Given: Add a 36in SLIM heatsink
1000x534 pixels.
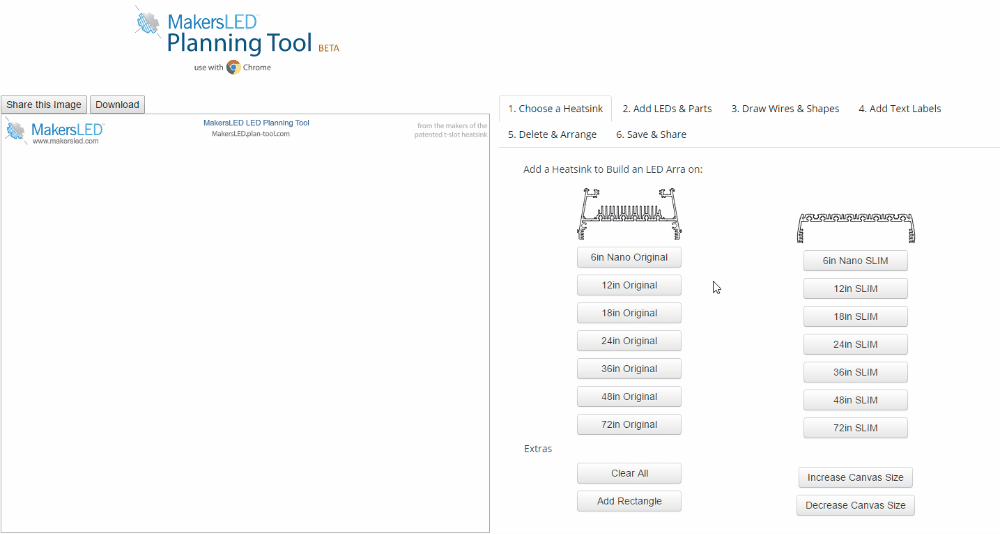Looking at the screenshot, I should (855, 372).
